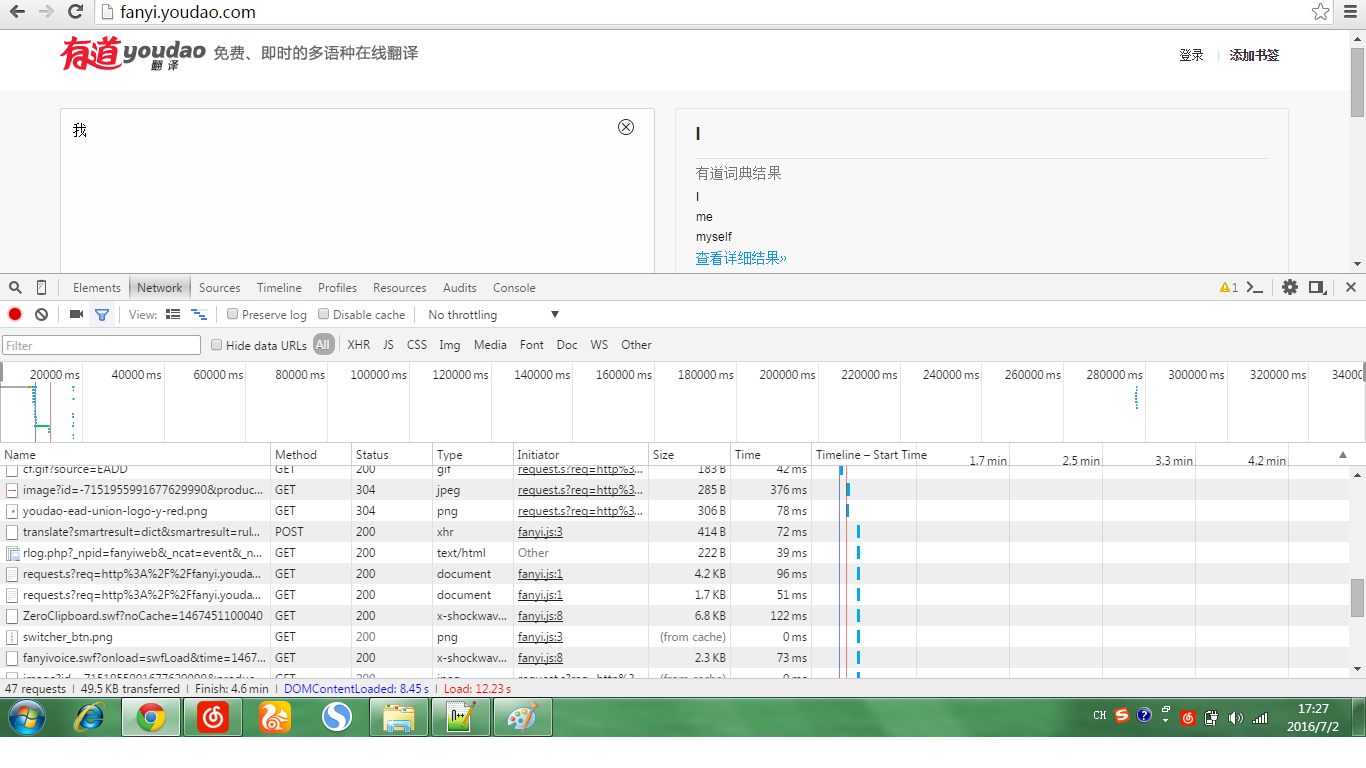Click the volume icon in system tray
This screenshot has width=1366, height=768.
pos(1235,717)
